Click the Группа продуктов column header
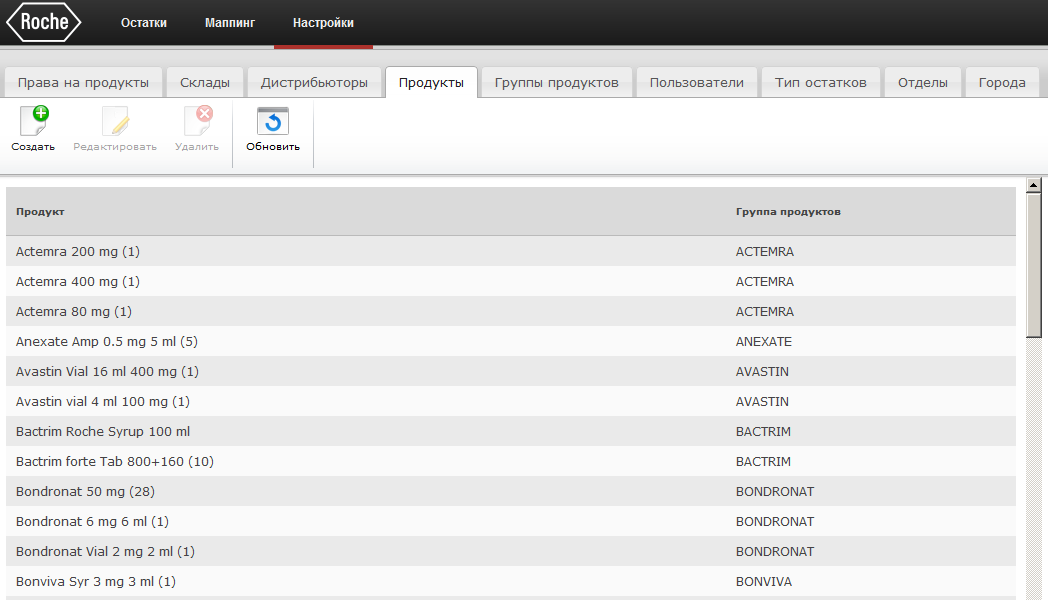Viewport: 1048px width, 600px height. click(788, 212)
